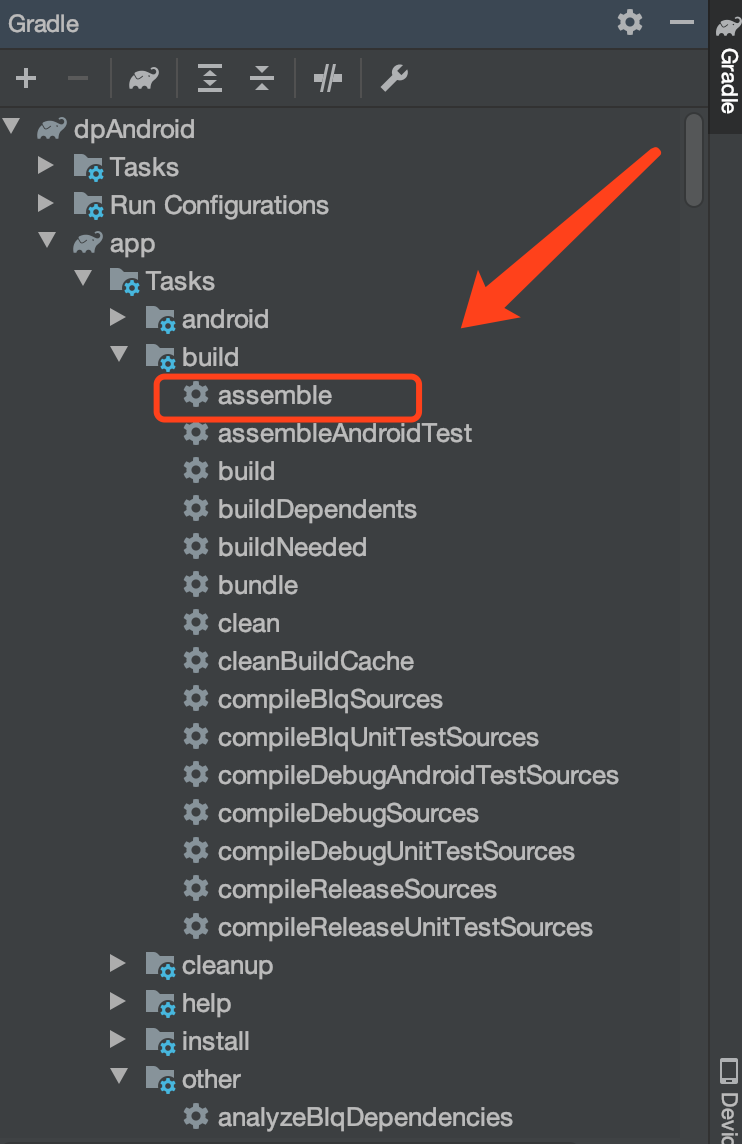
Task: Collapse the build tasks folder
Action: (119, 356)
